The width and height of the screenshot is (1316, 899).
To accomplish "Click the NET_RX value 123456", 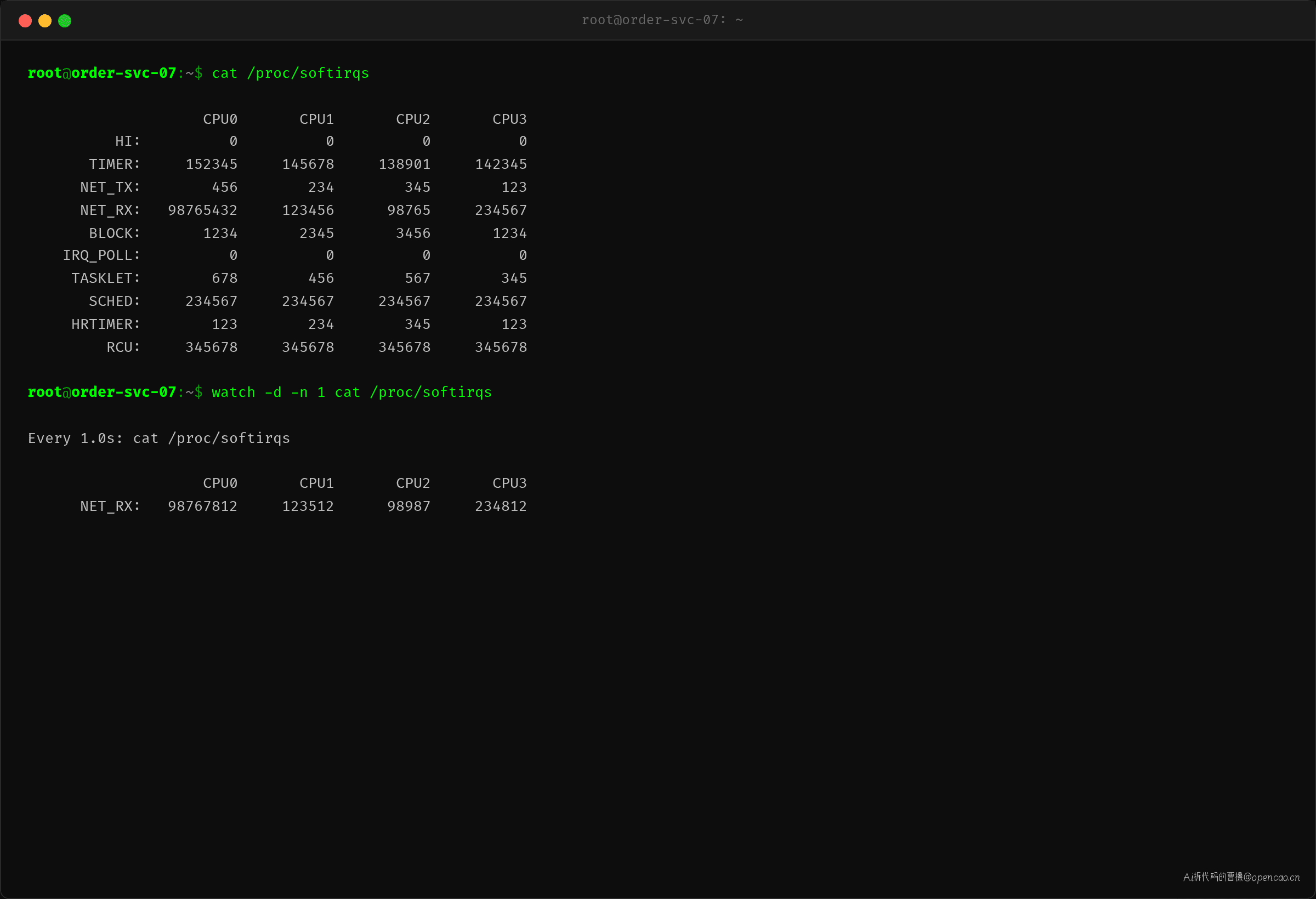I will 308,210.
